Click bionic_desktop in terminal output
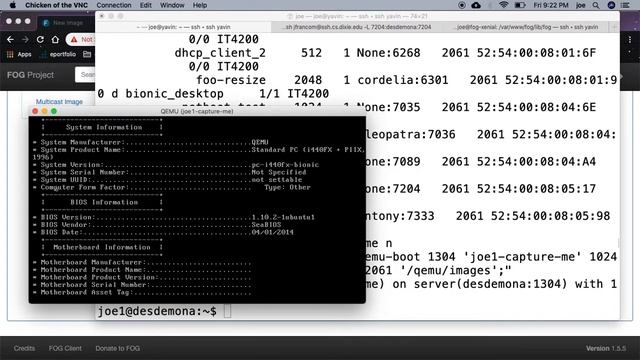 pos(174,94)
